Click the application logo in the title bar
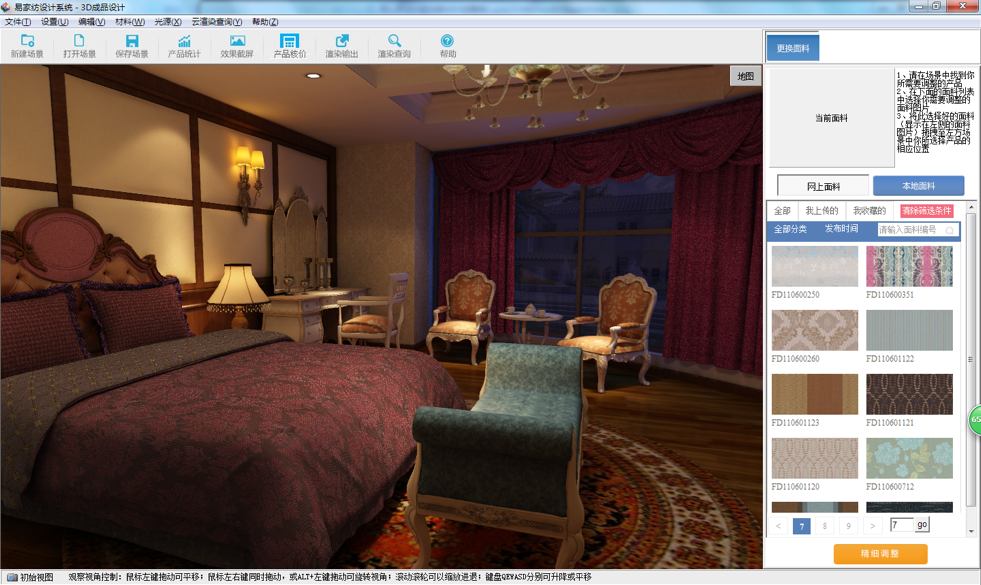 pos(6,7)
